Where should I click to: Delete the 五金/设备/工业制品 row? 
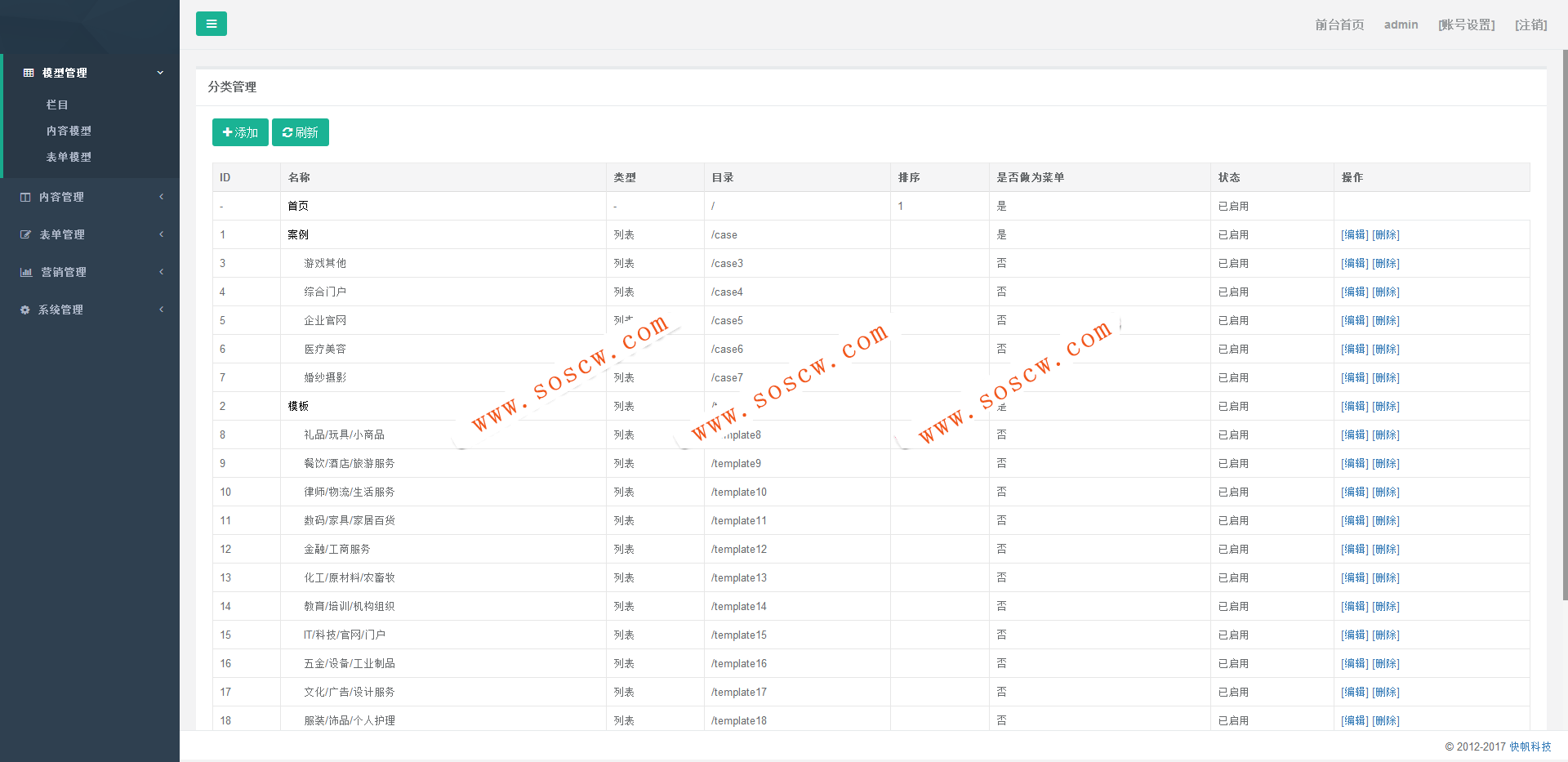click(1386, 663)
